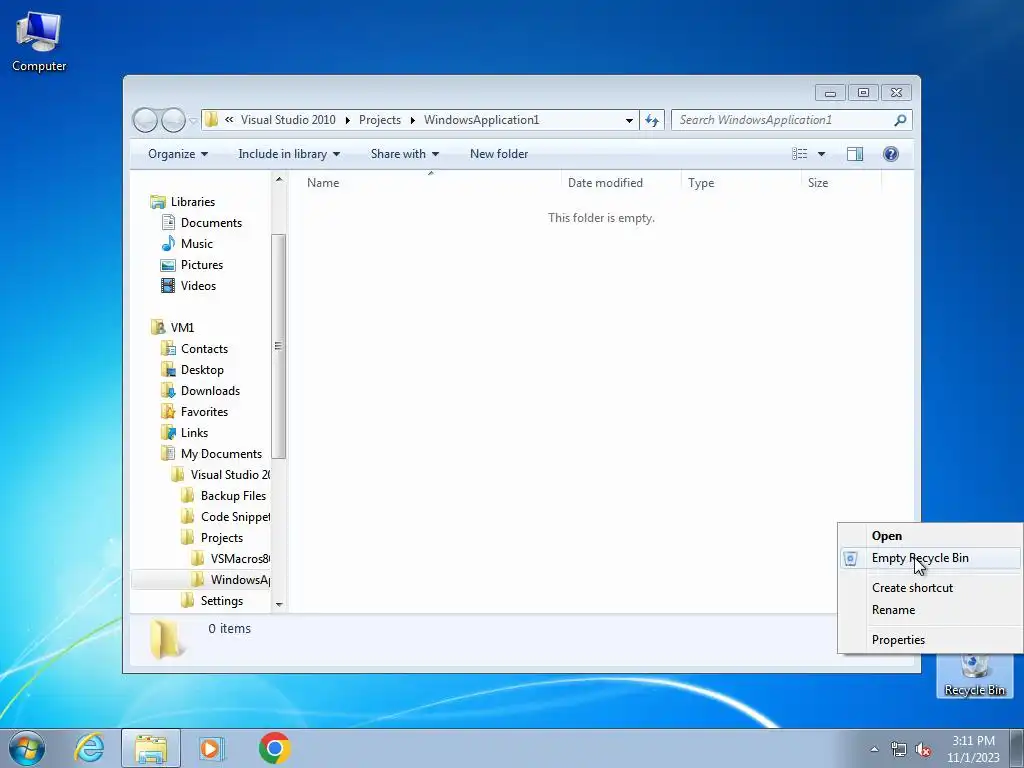Open the Organize dropdown menu

178,154
